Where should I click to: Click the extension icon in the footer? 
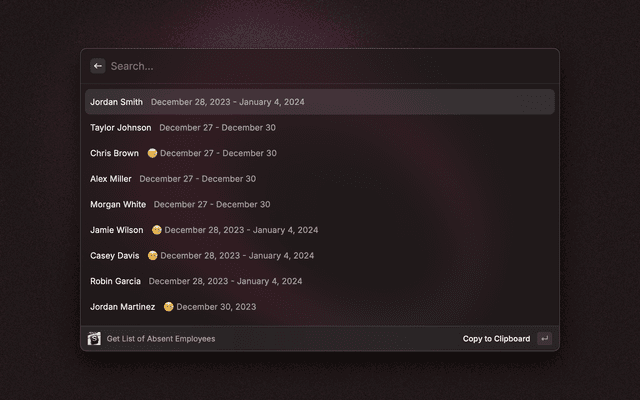click(94, 339)
